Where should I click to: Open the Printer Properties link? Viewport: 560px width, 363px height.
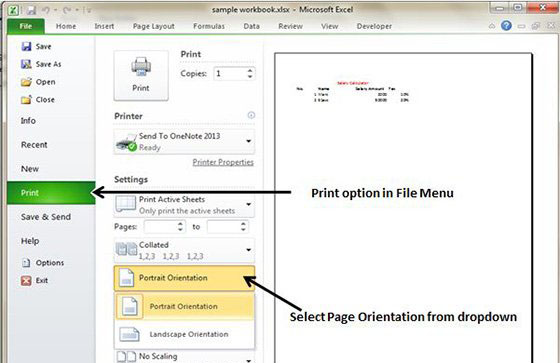coord(223,162)
